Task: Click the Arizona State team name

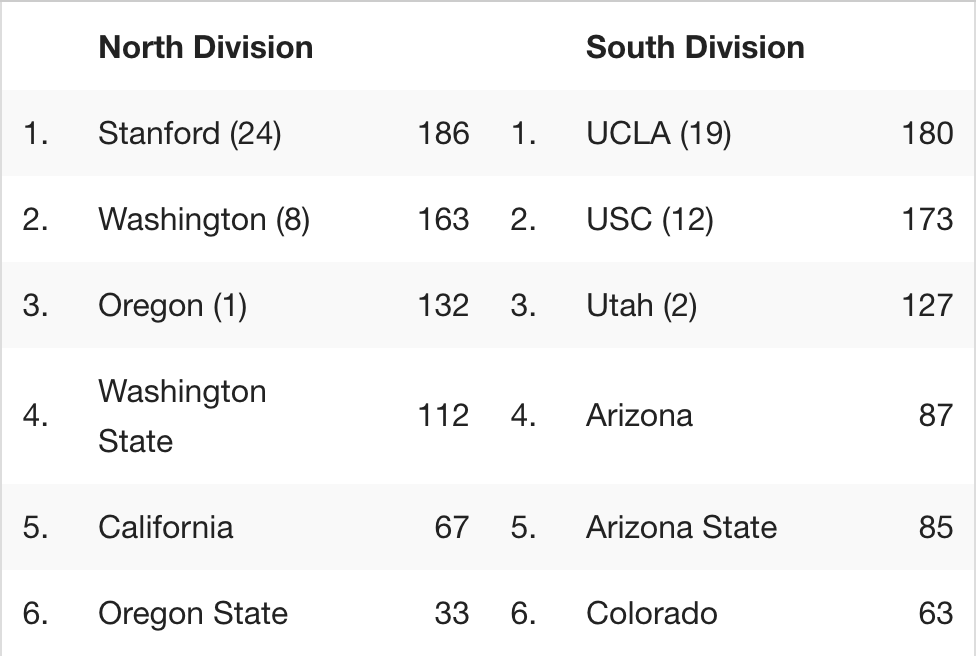Action: click(x=682, y=527)
